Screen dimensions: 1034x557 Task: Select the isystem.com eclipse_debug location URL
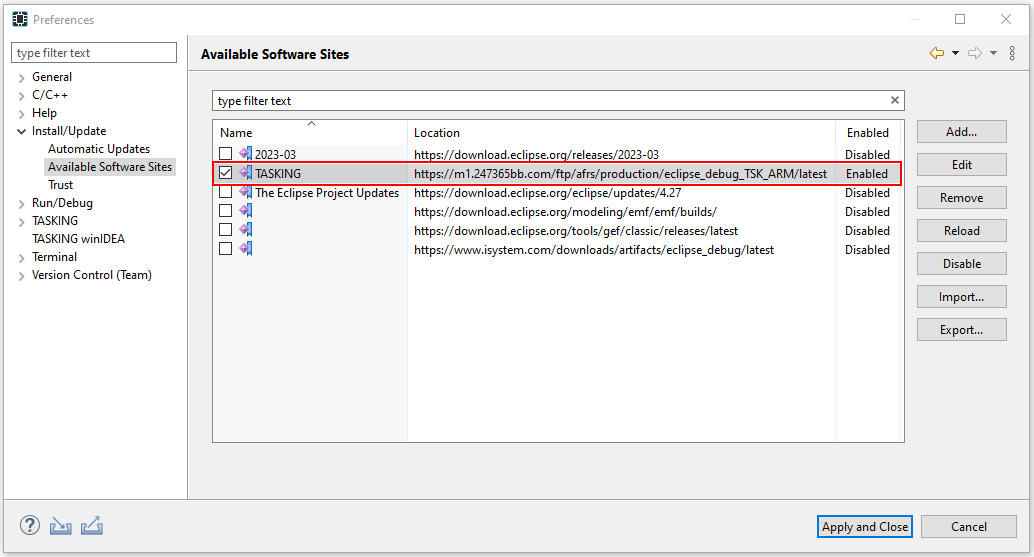pos(593,250)
